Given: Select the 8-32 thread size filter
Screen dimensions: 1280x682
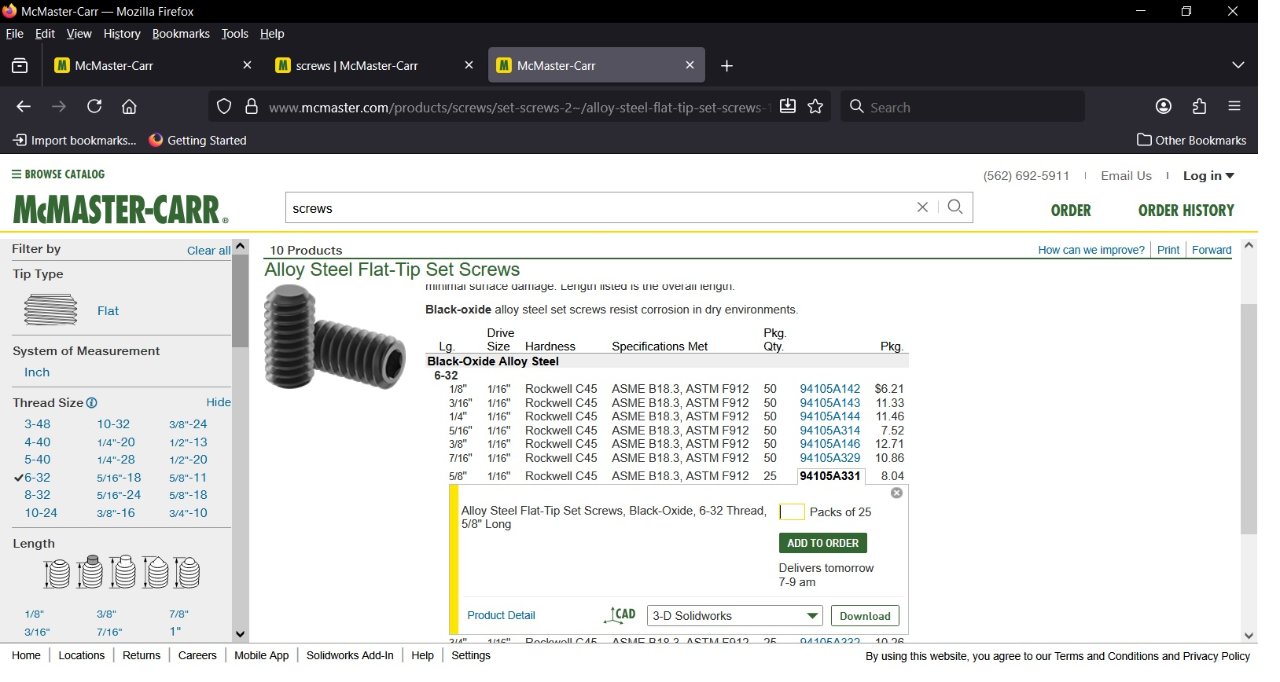Looking at the screenshot, I should [37, 495].
